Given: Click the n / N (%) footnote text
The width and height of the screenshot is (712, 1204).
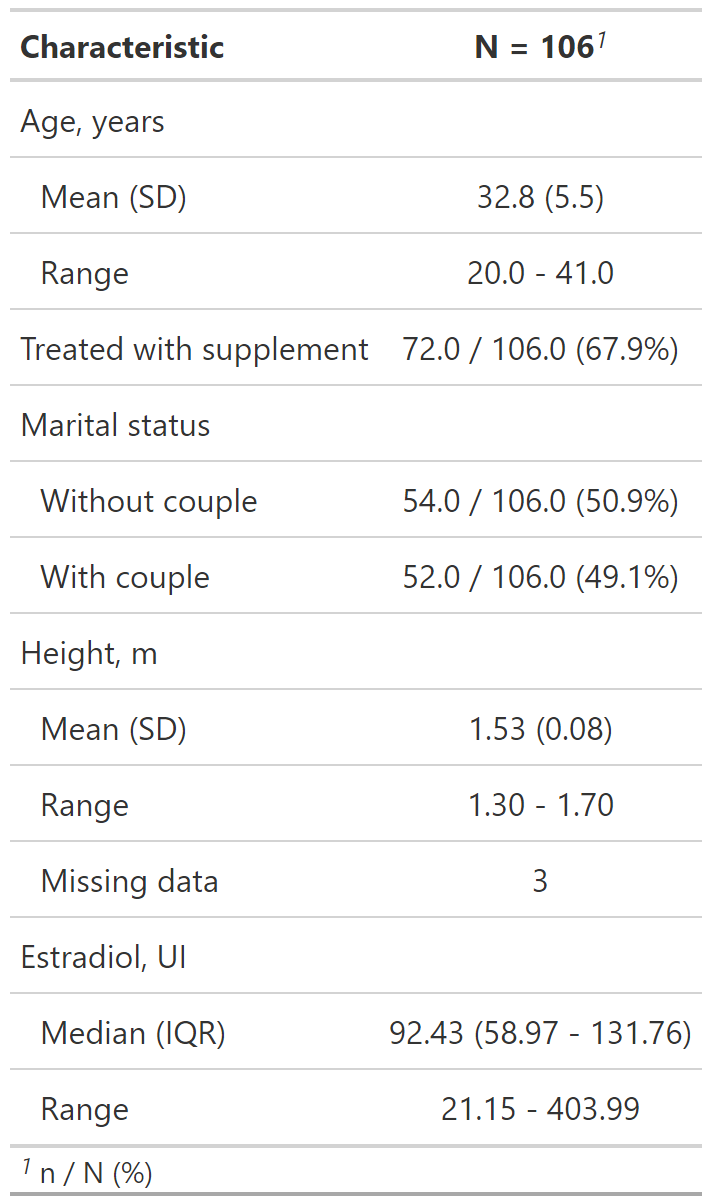Looking at the screenshot, I should (x=95, y=1173).
